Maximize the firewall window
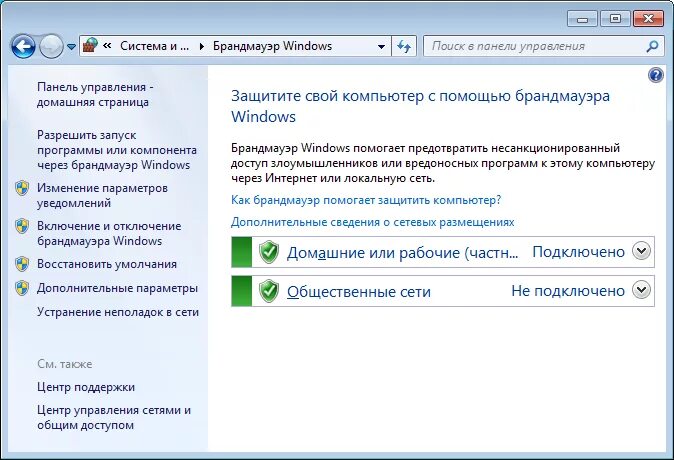Screen dimensions: 674x460 pyautogui.click(x=615, y=19)
